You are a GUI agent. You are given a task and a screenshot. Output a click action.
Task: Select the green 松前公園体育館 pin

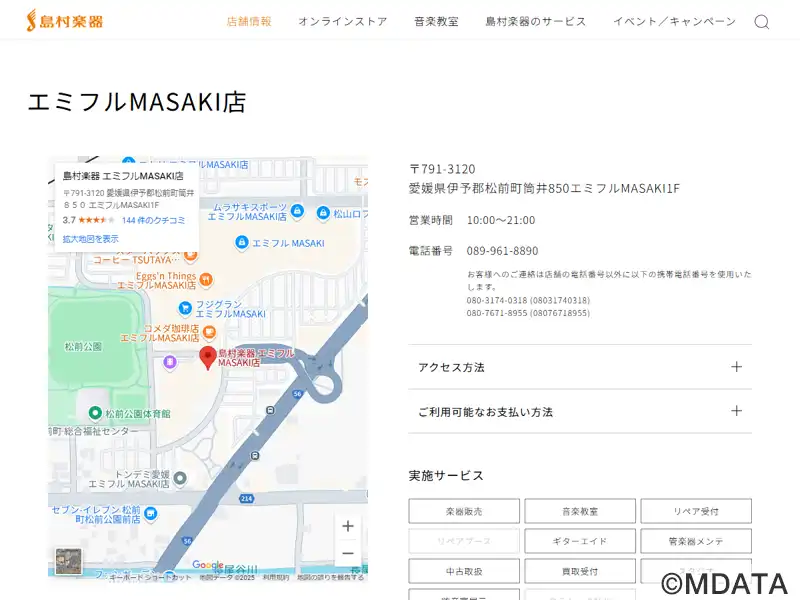click(94, 413)
